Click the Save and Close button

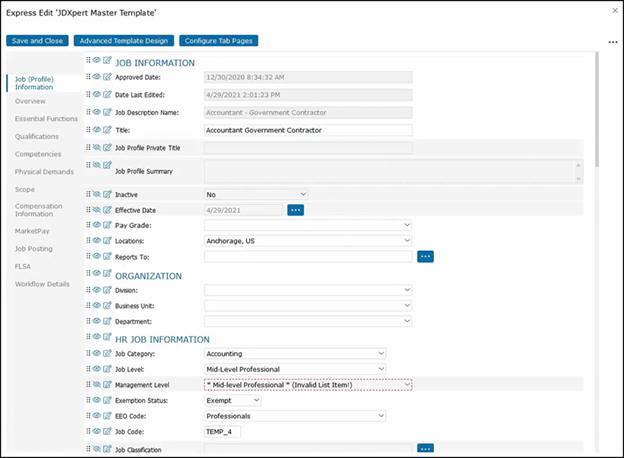click(37, 41)
